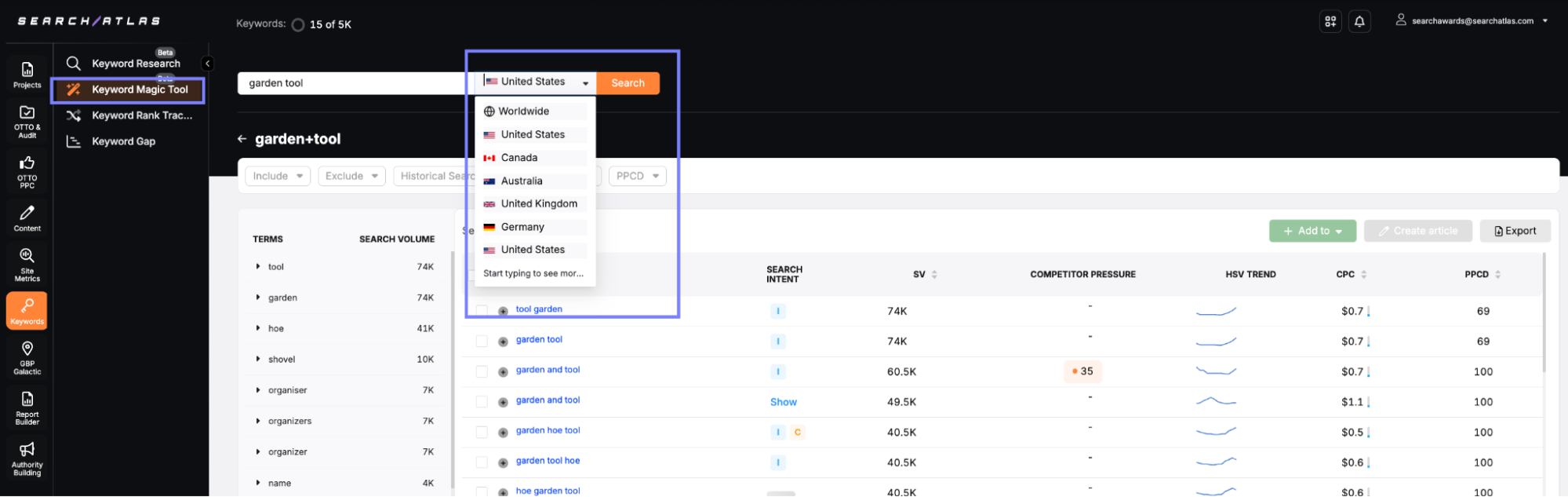Click the C intent badge for 'garden hoe tool'

click(x=798, y=433)
